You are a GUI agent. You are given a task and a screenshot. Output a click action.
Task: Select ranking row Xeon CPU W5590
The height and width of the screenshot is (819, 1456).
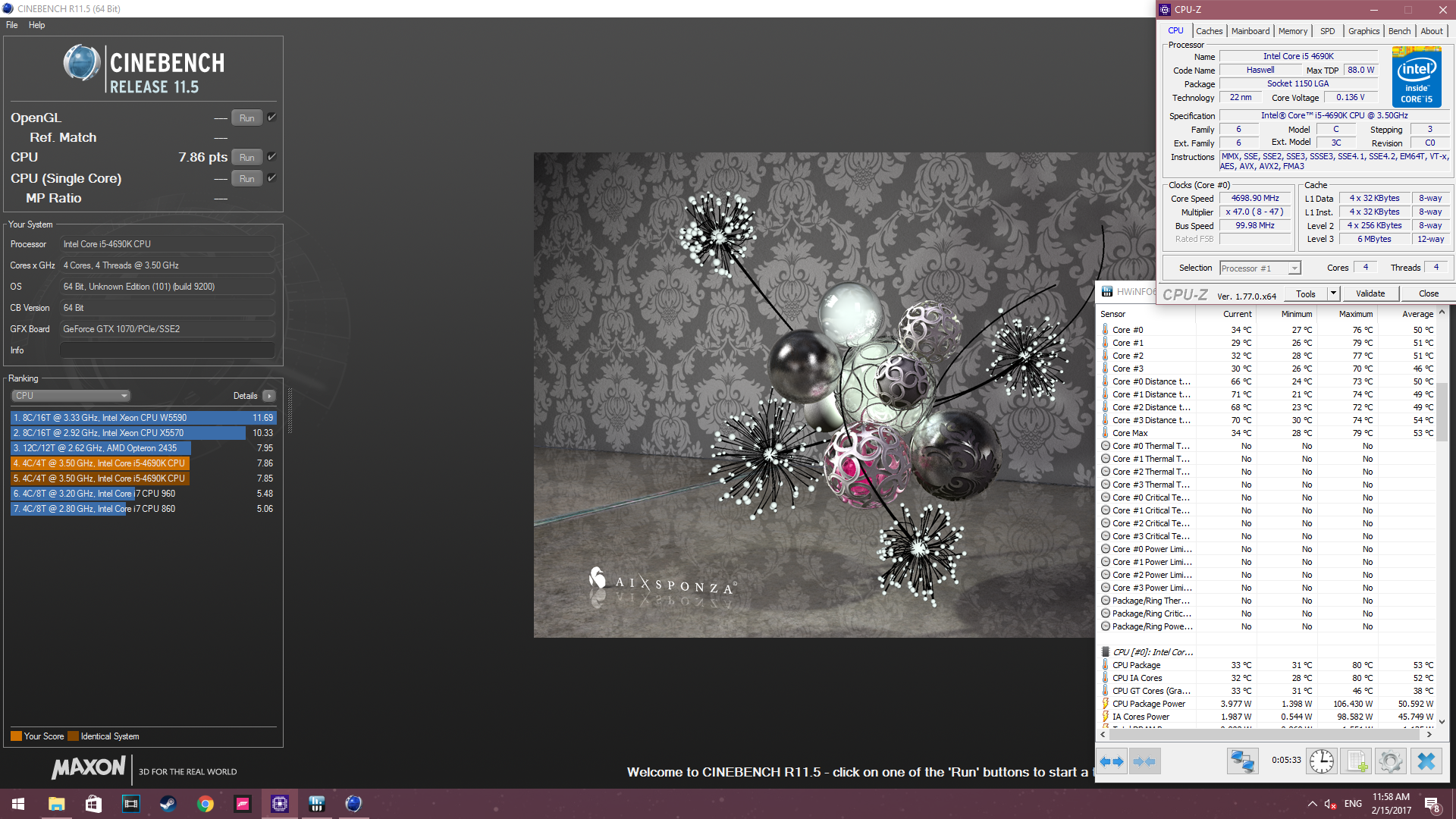tap(143, 418)
